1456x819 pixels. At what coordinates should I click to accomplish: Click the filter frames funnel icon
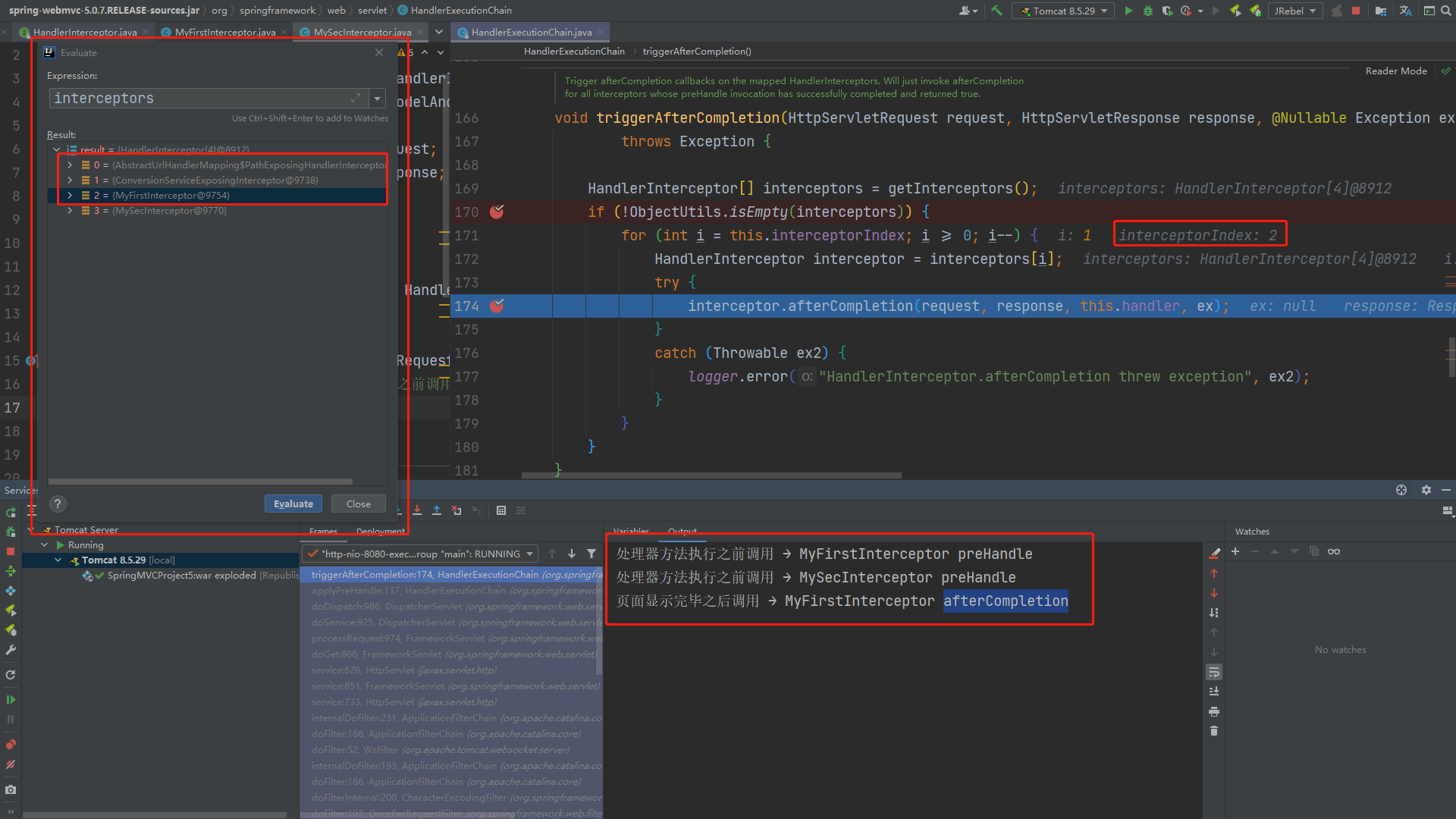tap(591, 554)
